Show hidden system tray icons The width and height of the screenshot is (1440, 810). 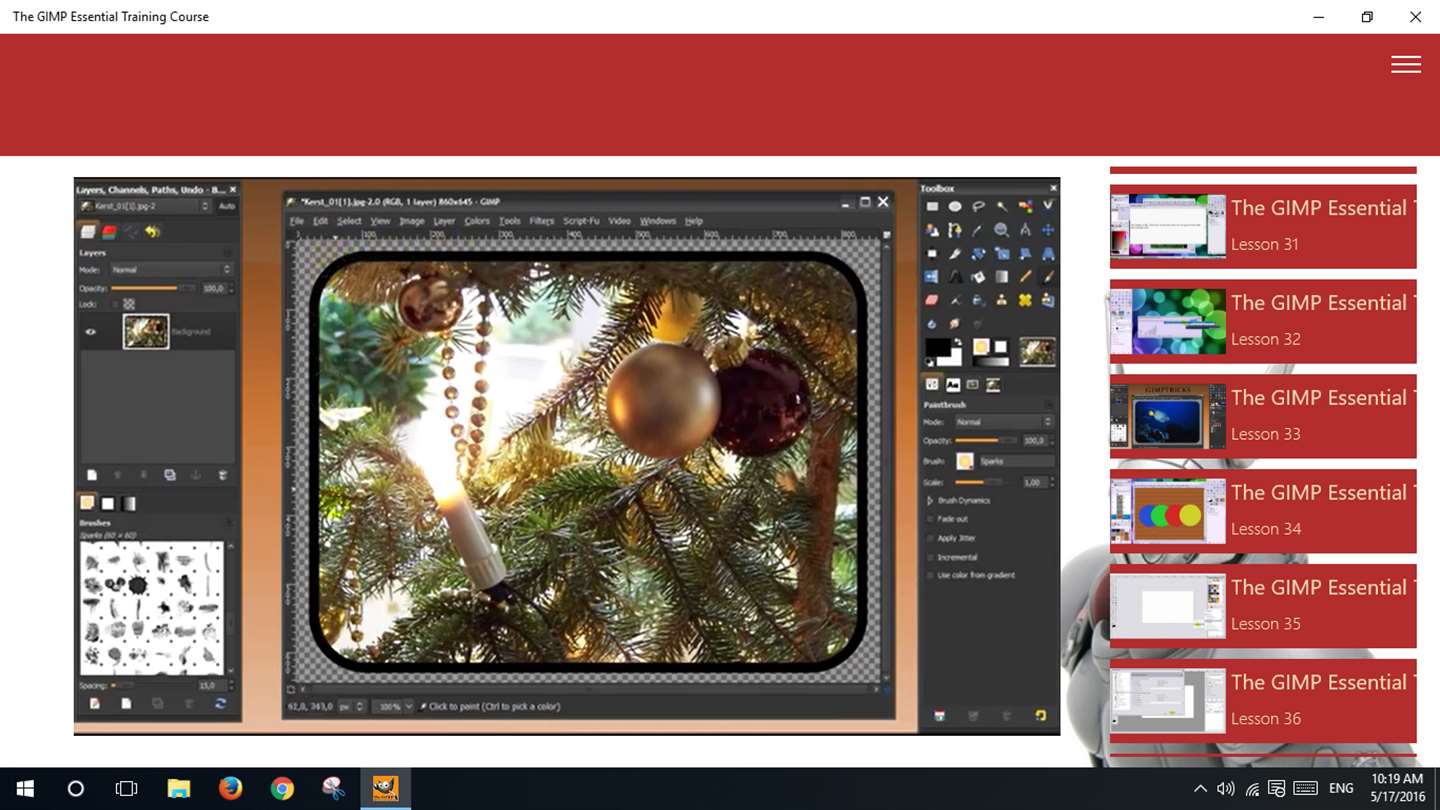pyautogui.click(x=1200, y=789)
